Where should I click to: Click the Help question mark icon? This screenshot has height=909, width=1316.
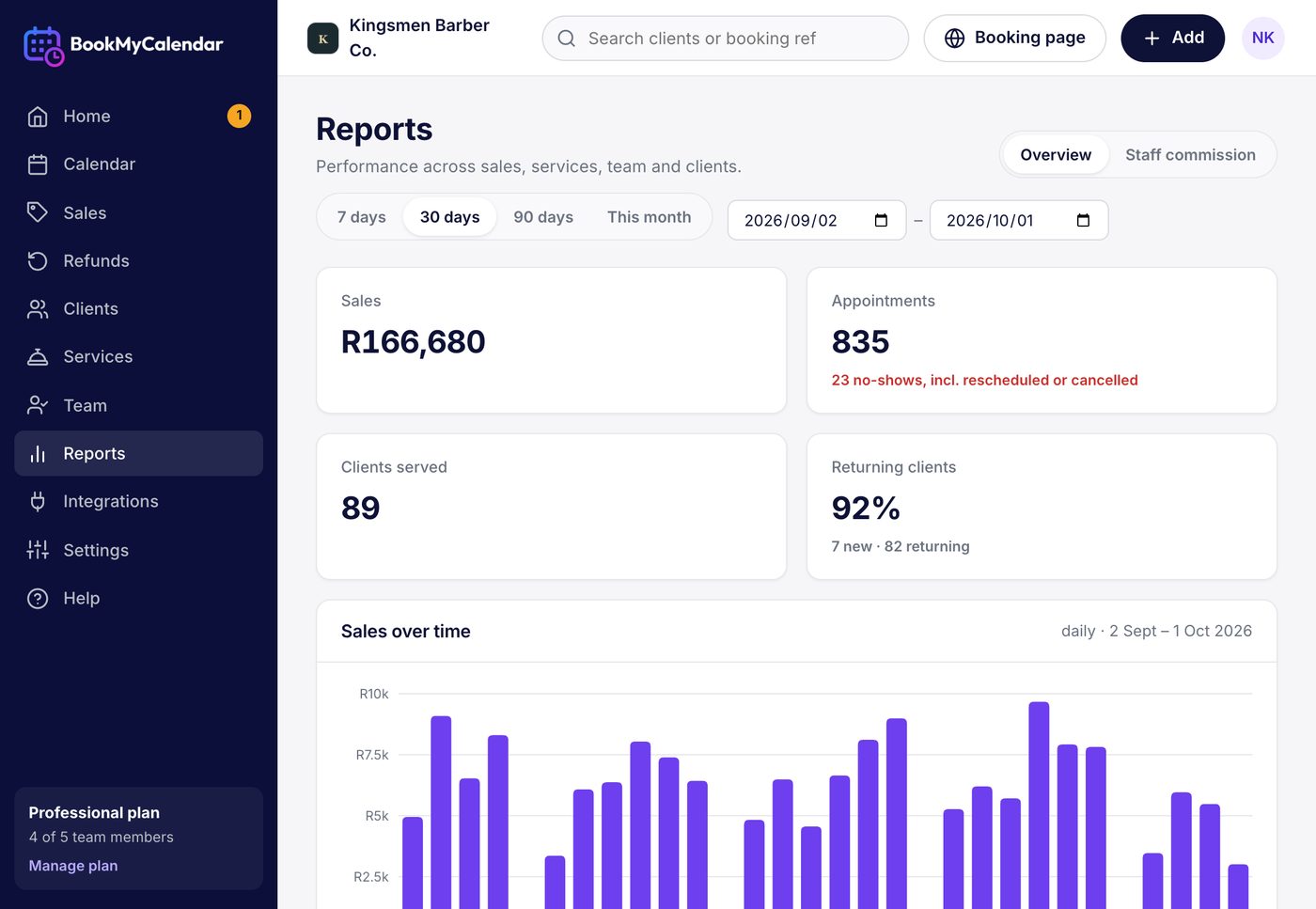(38, 599)
